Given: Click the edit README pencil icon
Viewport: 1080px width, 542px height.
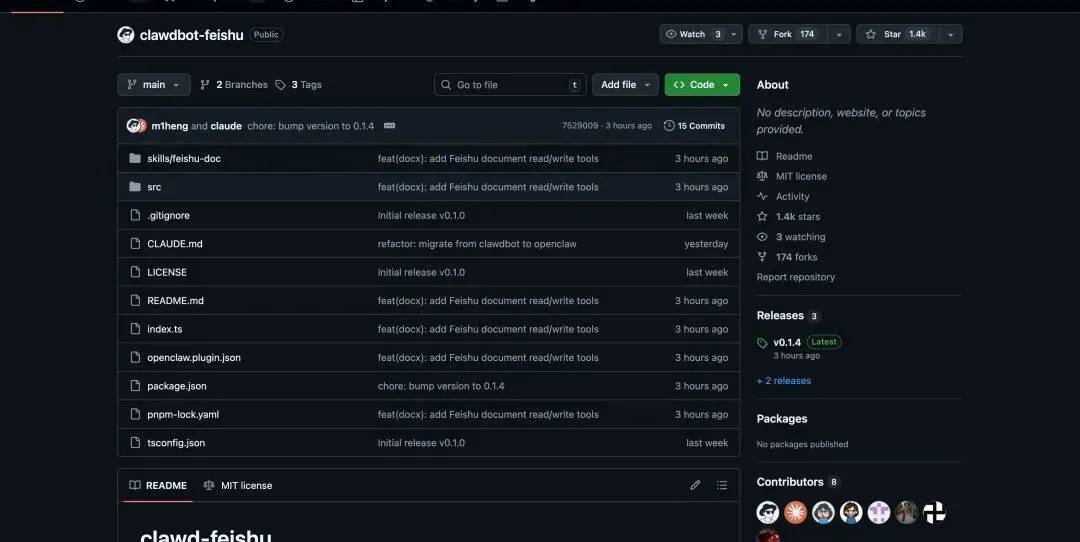Looking at the screenshot, I should click(x=695, y=486).
